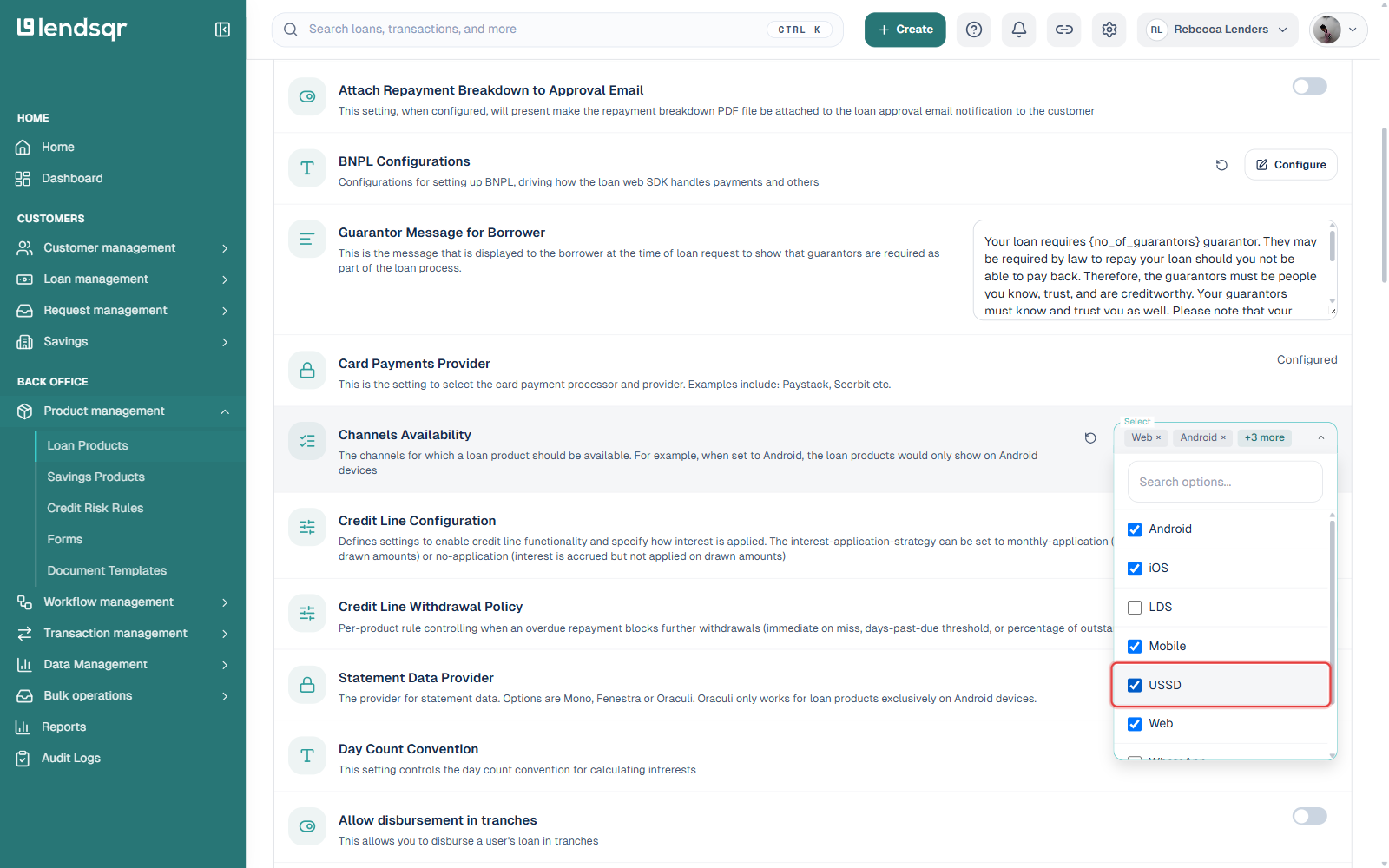Click Configure for BNPL Configurations
The width and height of the screenshot is (1389, 868).
(x=1290, y=165)
